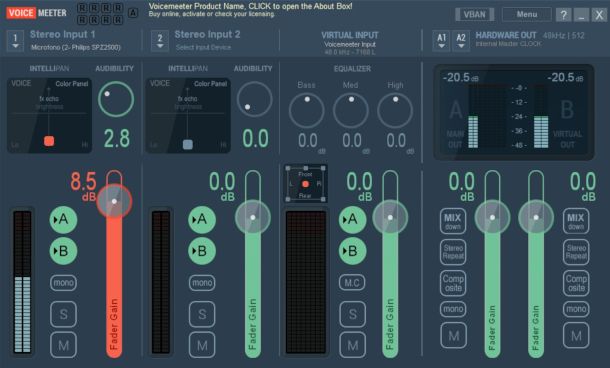Toggle Stereo Repeat on bus B
The width and height of the screenshot is (610, 368).
576,252
